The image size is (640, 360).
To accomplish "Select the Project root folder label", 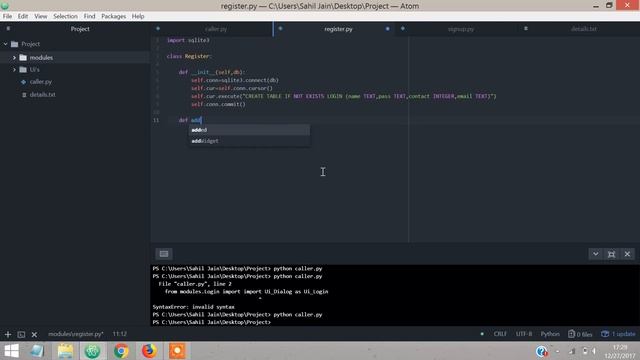I will pos(31,44).
